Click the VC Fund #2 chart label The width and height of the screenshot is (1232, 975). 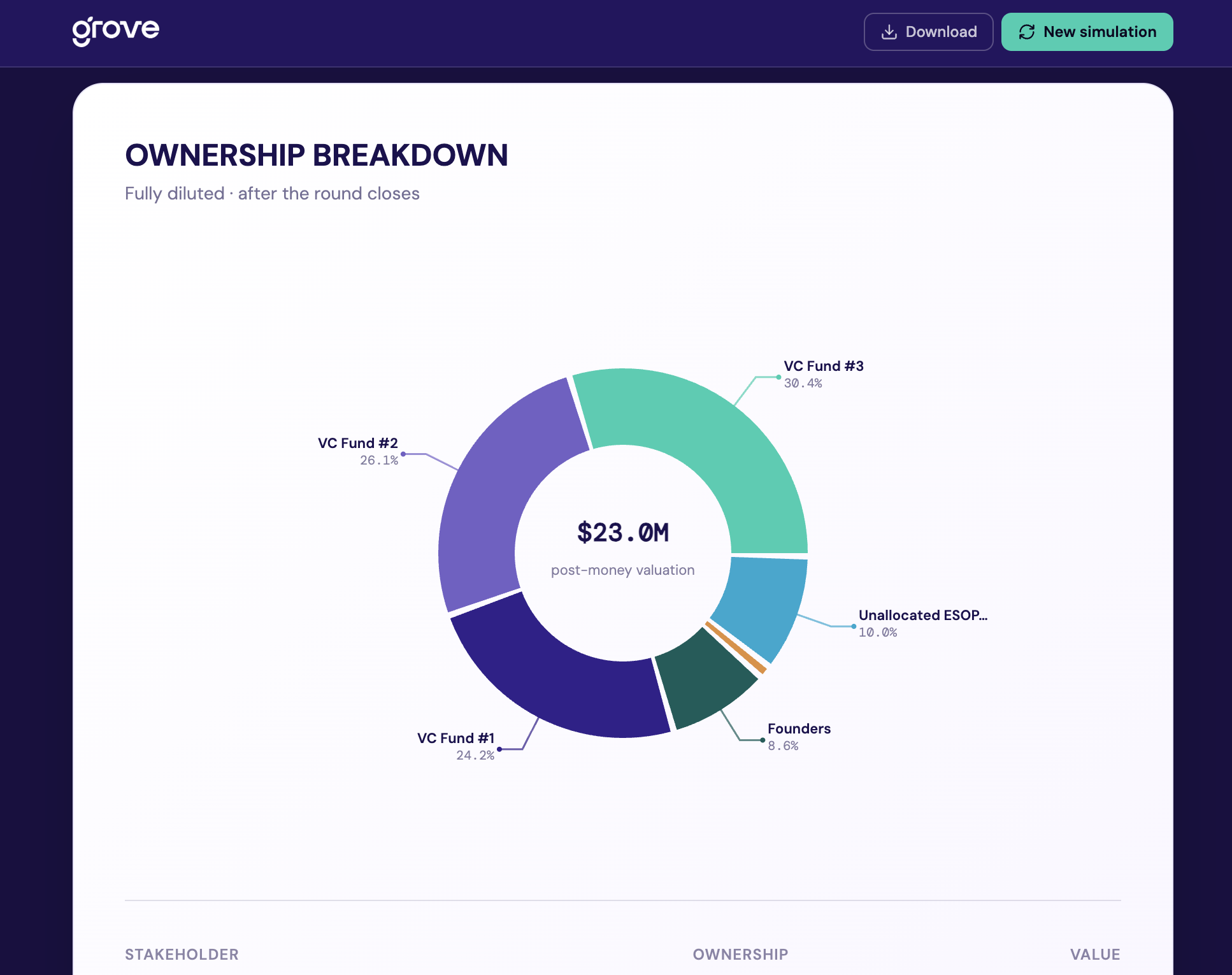point(357,444)
